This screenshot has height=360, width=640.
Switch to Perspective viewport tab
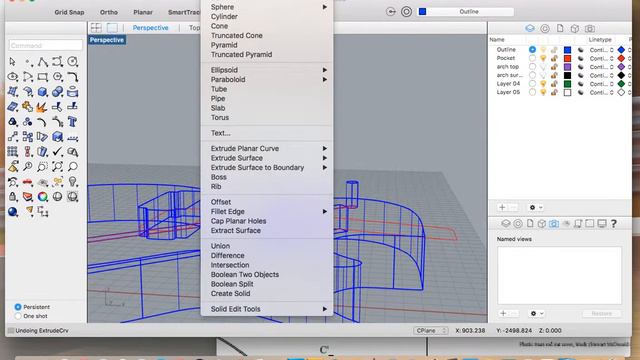point(150,28)
